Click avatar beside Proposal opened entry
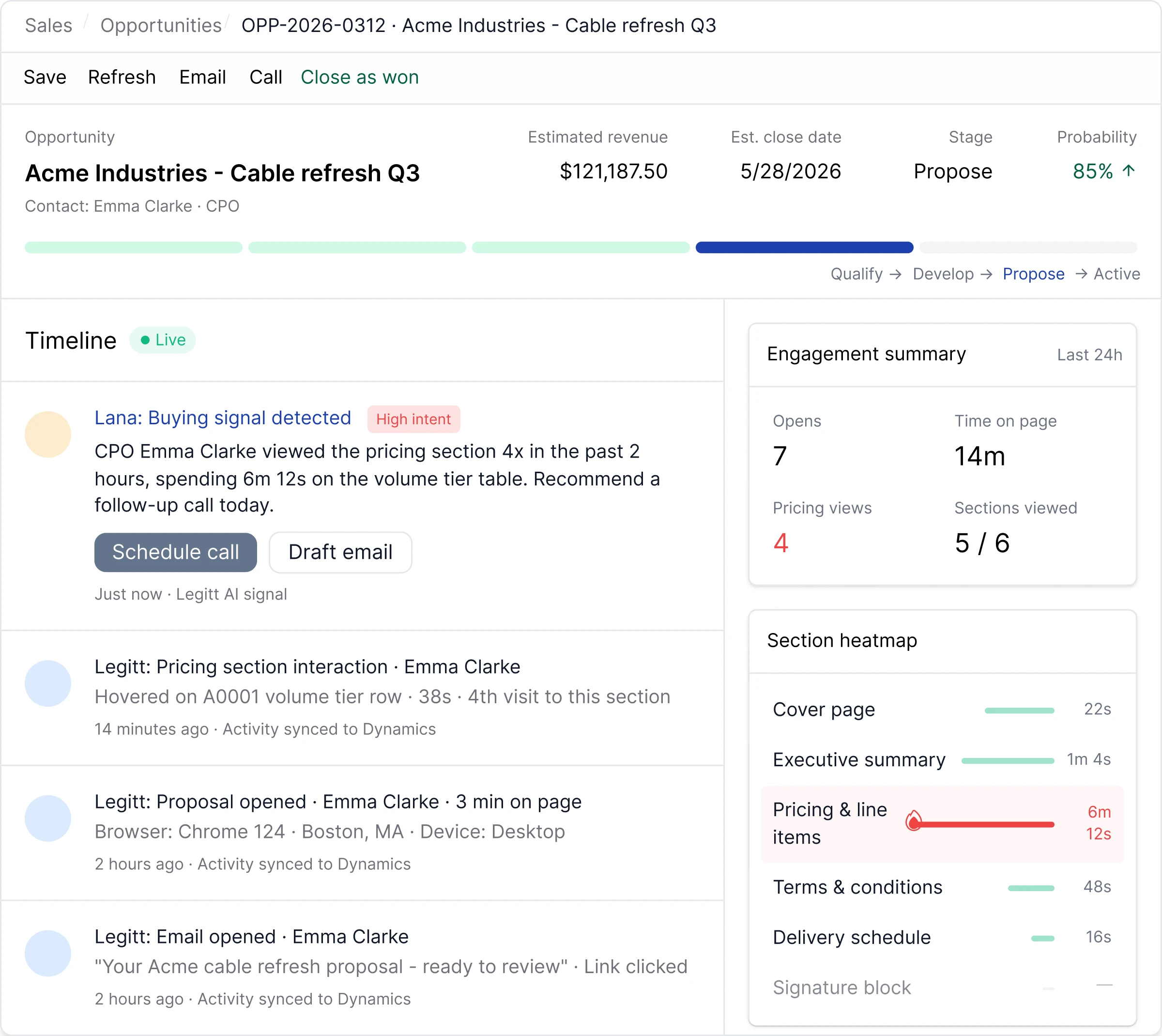 tap(48, 818)
